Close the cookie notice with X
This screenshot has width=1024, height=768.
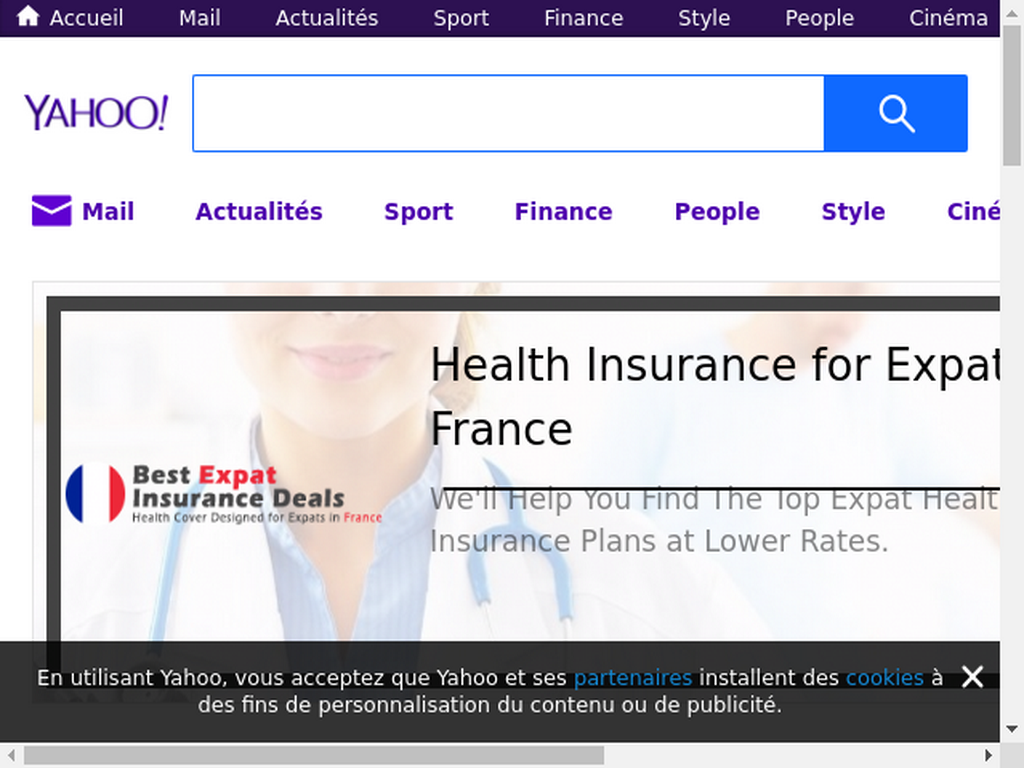[972, 677]
